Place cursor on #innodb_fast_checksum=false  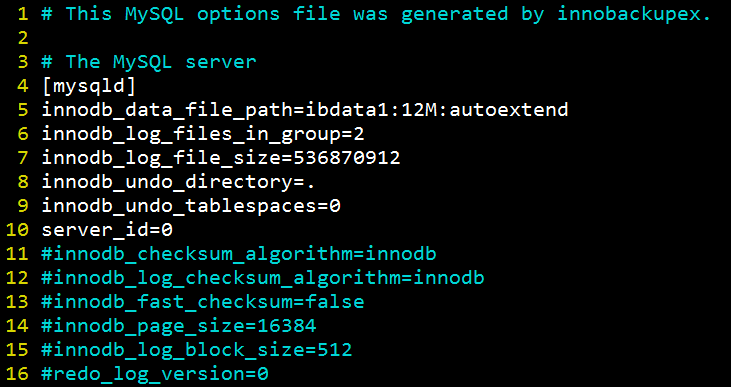tap(203, 302)
